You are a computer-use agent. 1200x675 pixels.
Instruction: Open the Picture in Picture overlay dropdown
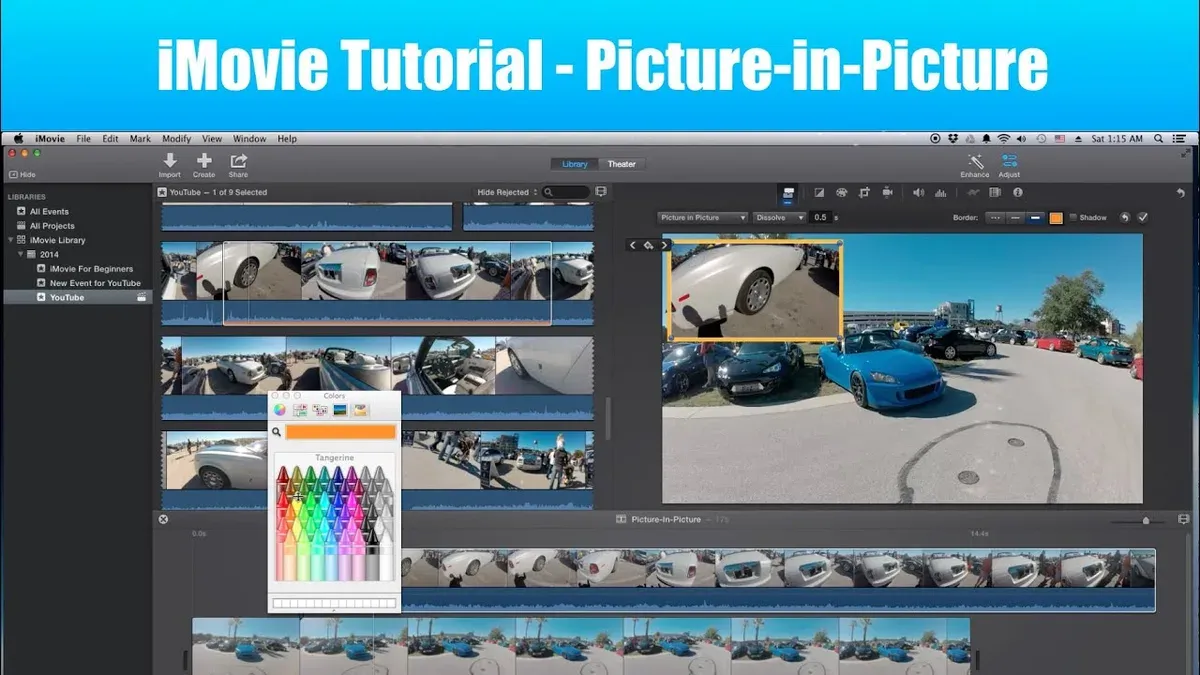point(703,217)
